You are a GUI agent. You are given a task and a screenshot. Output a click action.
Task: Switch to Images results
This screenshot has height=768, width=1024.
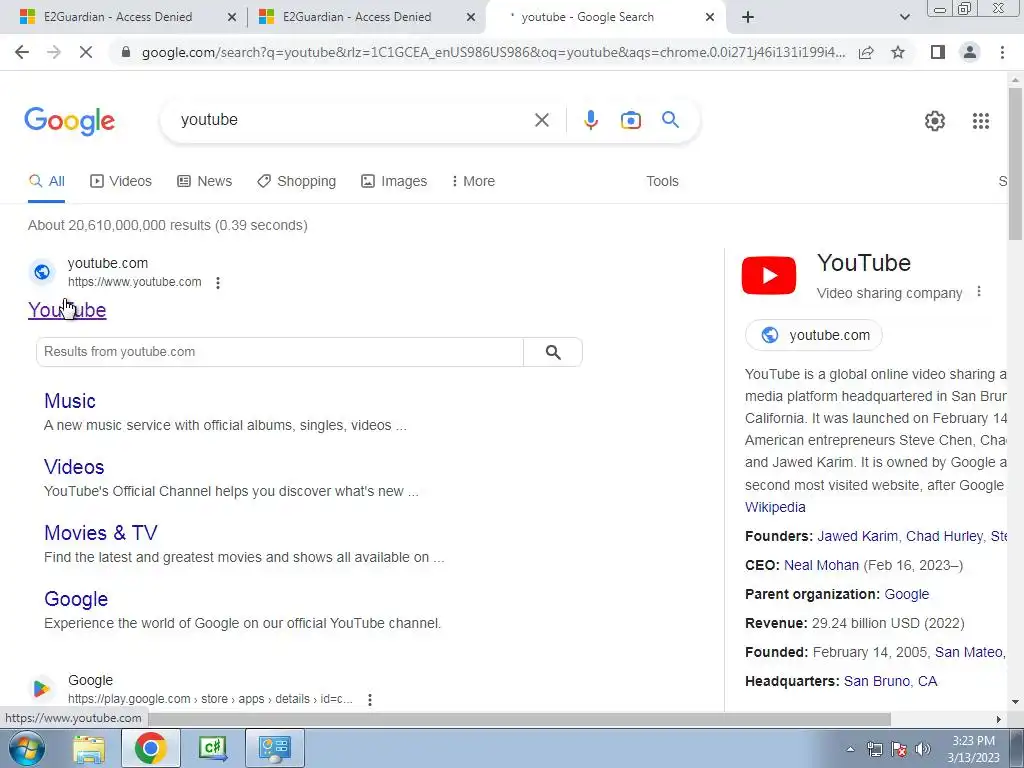tap(394, 182)
